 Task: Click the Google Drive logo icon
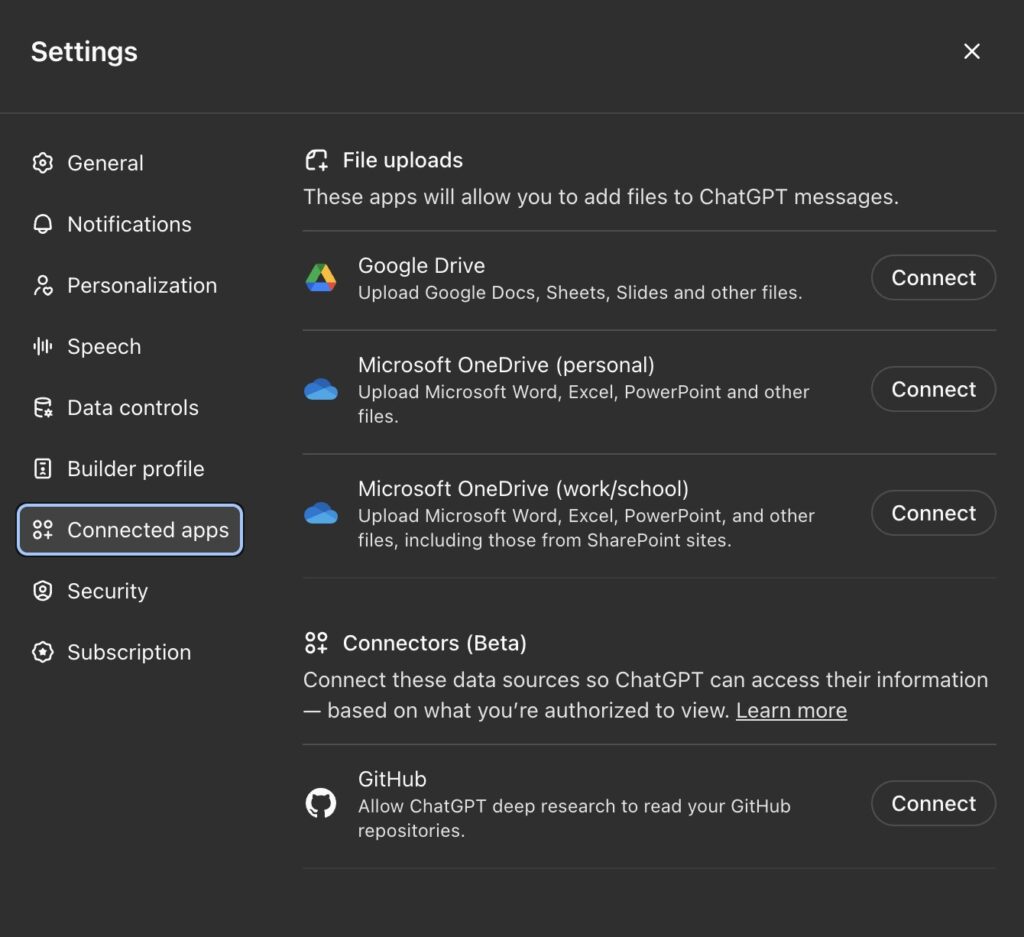[x=321, y=278]
